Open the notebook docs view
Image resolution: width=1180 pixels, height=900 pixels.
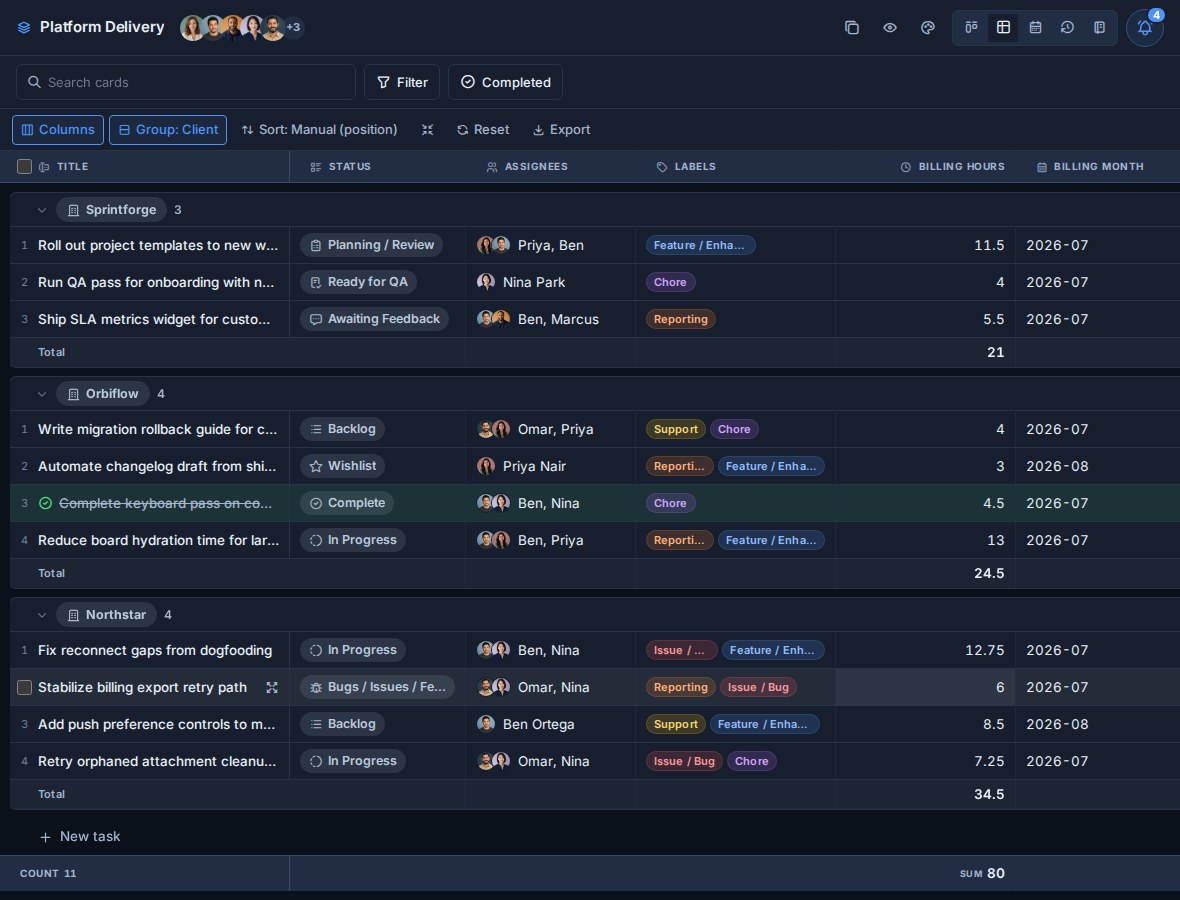coord(1099,28)
